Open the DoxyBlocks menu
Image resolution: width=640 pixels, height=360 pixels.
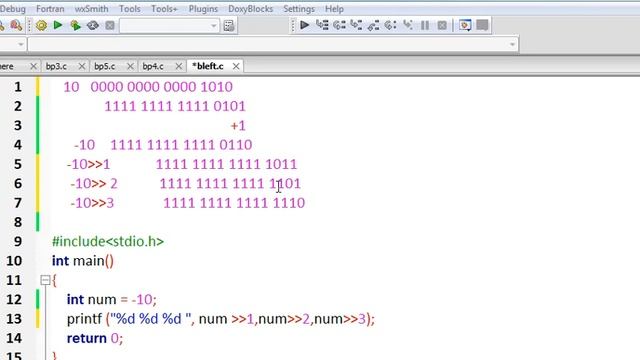251,9
